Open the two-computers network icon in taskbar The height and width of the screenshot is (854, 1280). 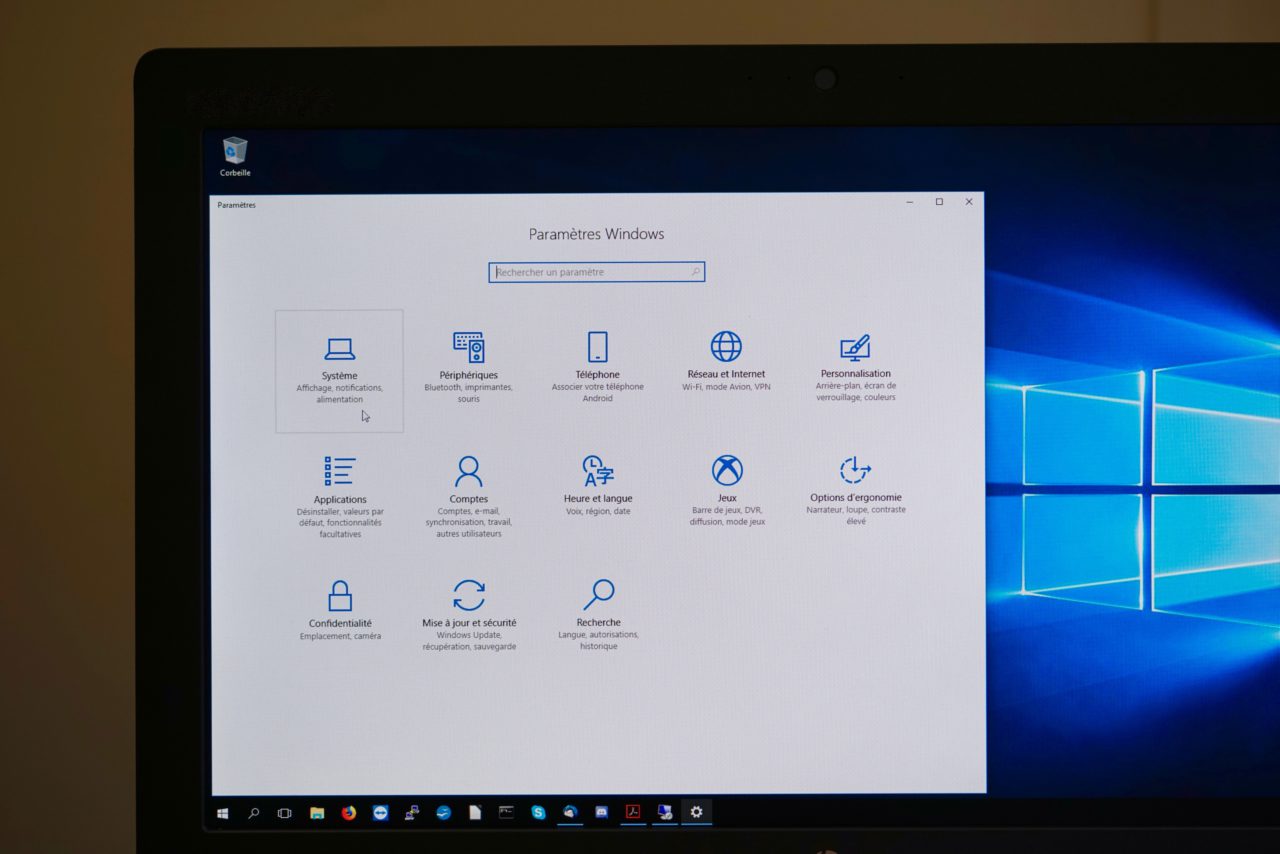tap(411, 813)
